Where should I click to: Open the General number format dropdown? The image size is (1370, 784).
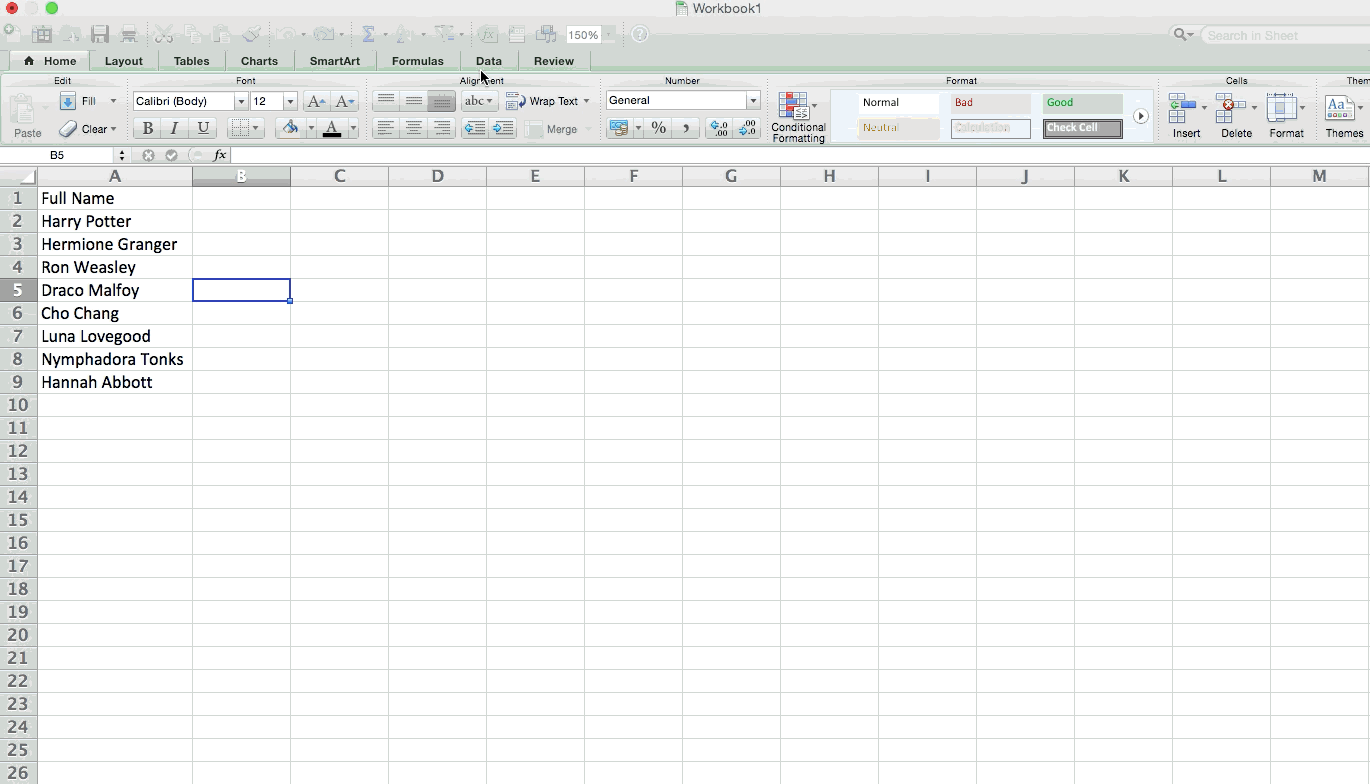coord(752,100)
